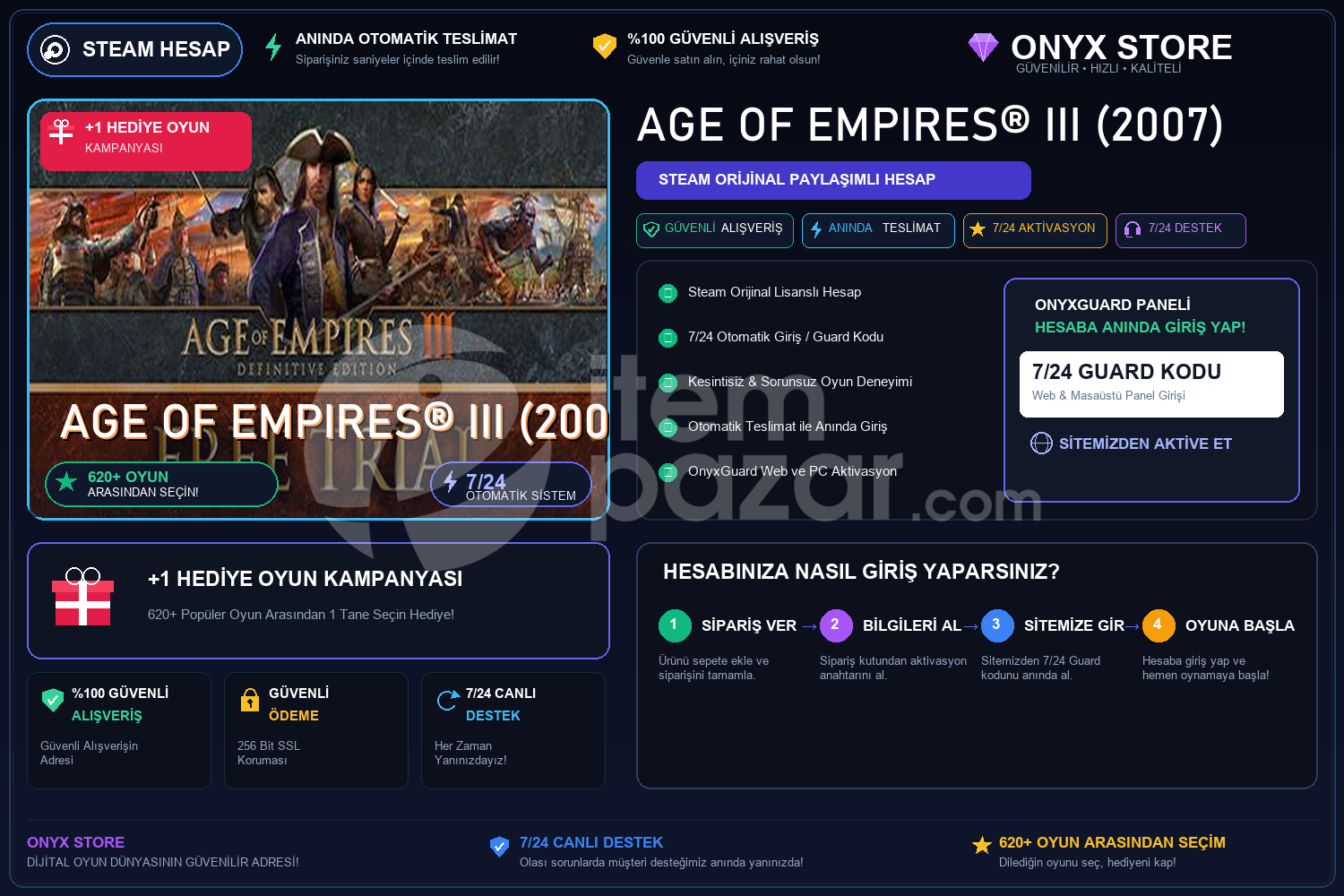
Task: Click the green bullet beside Steam Orijinal Lisanslı Hesap
Action: (668, 293)
